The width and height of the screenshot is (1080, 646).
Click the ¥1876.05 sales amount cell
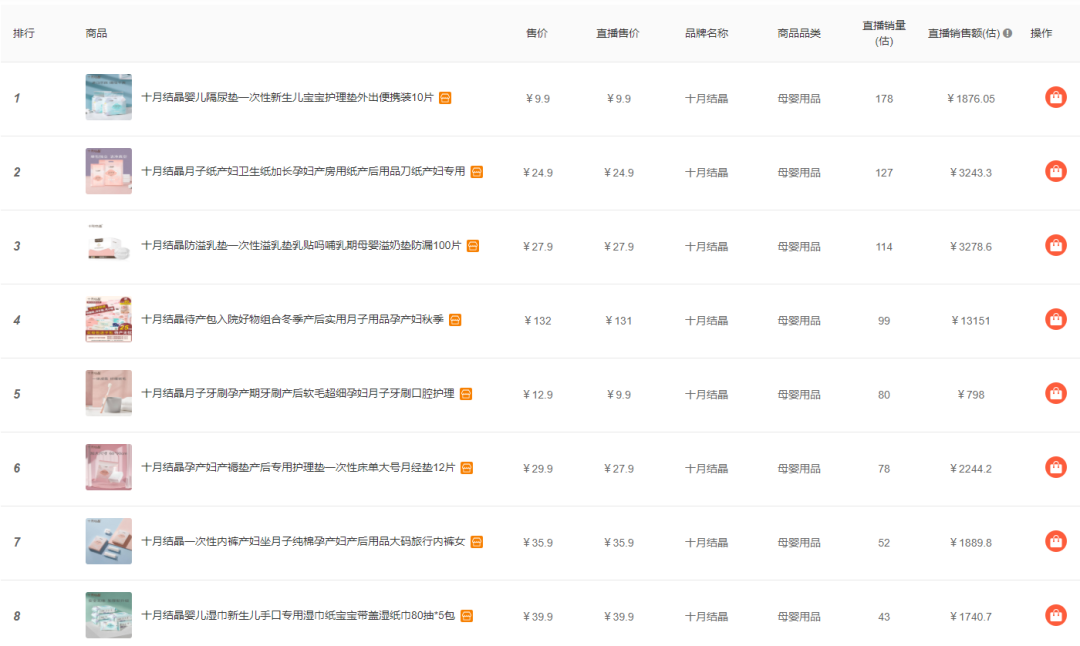pyautogui.click(x=970, y=98)
